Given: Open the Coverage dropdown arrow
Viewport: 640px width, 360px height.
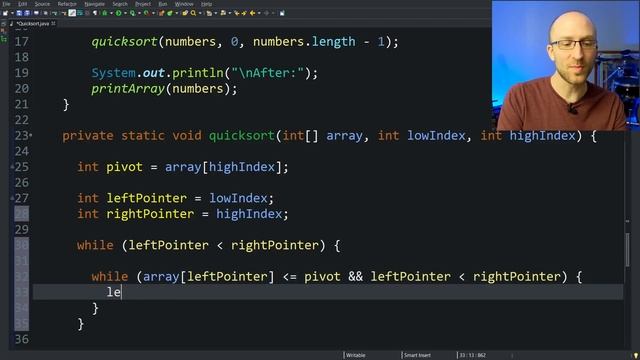Looking at the screenshot, I should 140,13.
